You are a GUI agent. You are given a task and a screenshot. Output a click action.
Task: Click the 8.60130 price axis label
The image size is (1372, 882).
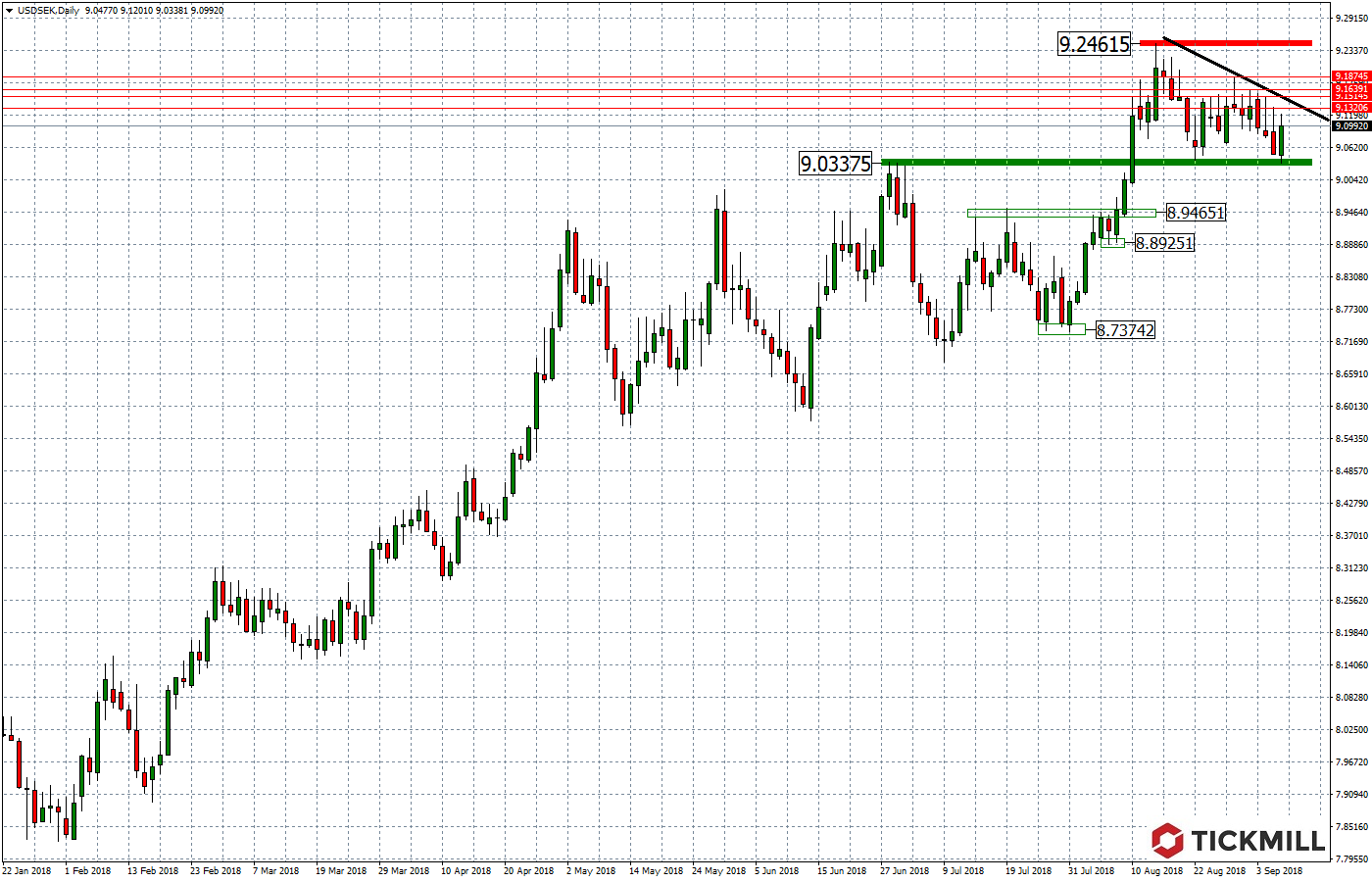coord(1351,406)
